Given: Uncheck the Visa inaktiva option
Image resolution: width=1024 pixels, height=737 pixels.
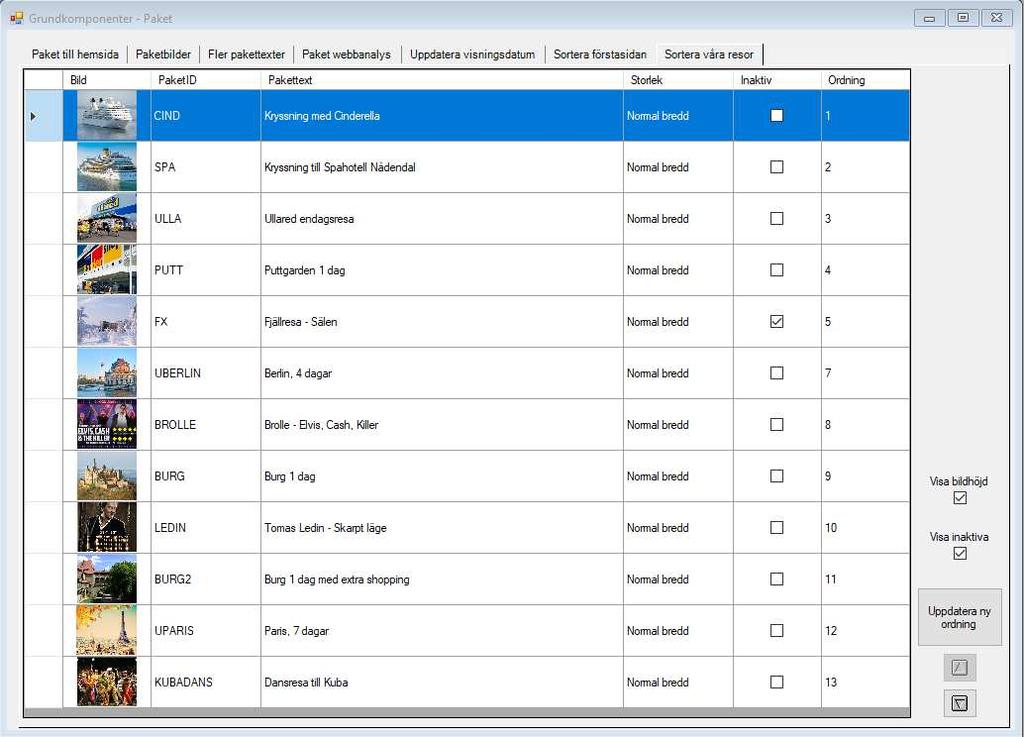Looking at the screenshot, I should [x=959, y=554].
